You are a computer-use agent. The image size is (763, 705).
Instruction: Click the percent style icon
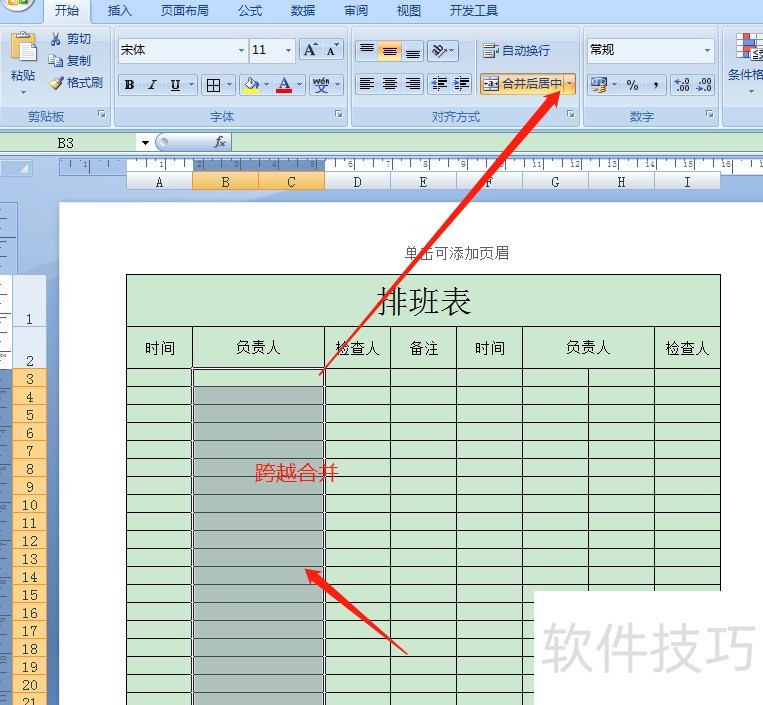coord(632,85)
